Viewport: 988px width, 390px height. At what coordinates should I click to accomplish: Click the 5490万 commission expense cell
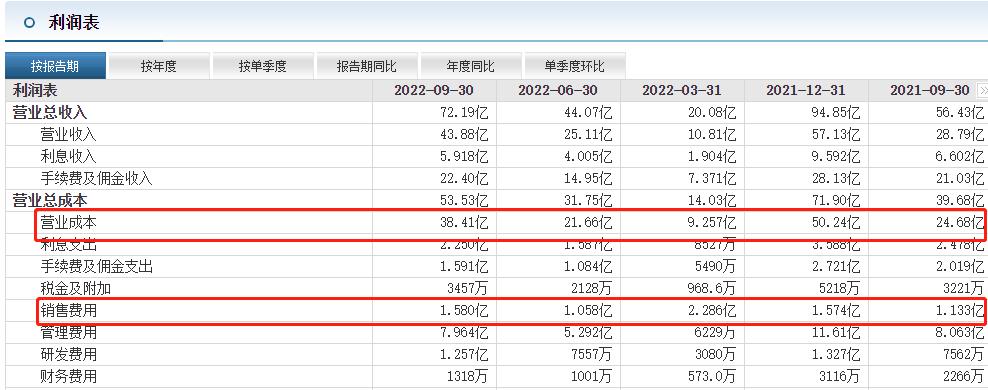click(715, 267)
